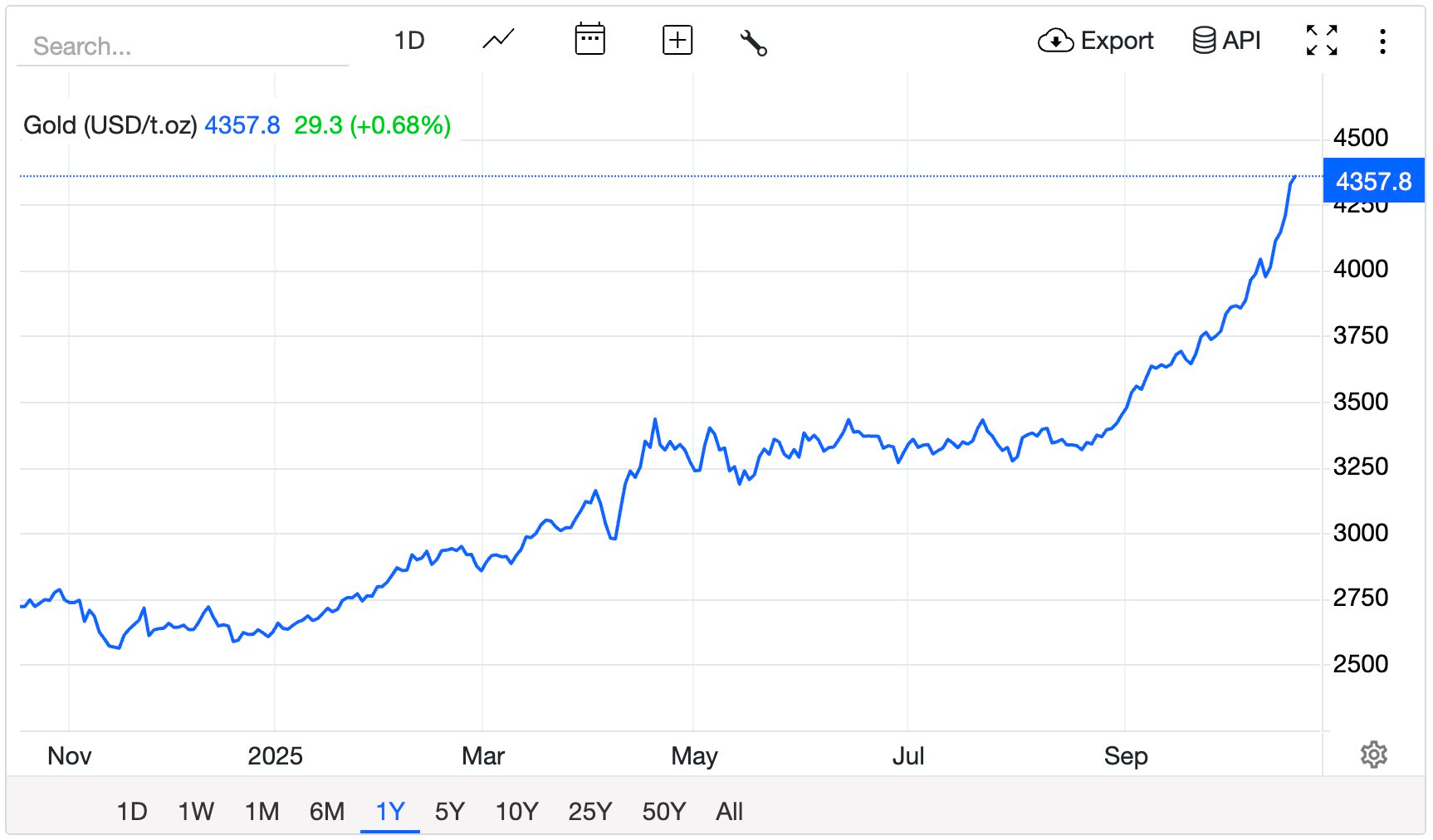Screen dimensions: 1433x840
Task: Click the 4357.8 current price label
Action: click(1373, 181)
